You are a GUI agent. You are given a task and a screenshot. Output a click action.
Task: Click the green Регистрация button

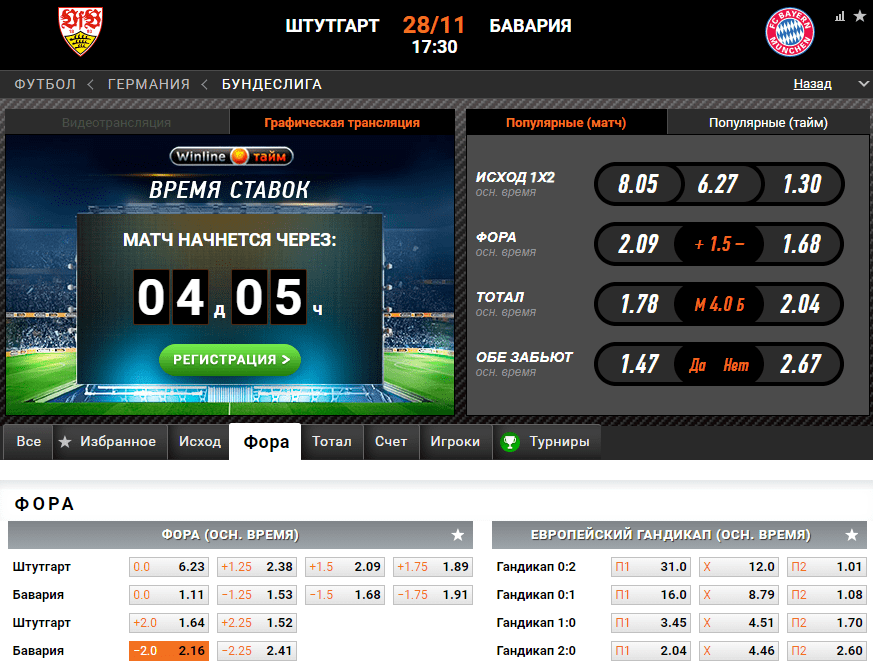coord(230,360)
